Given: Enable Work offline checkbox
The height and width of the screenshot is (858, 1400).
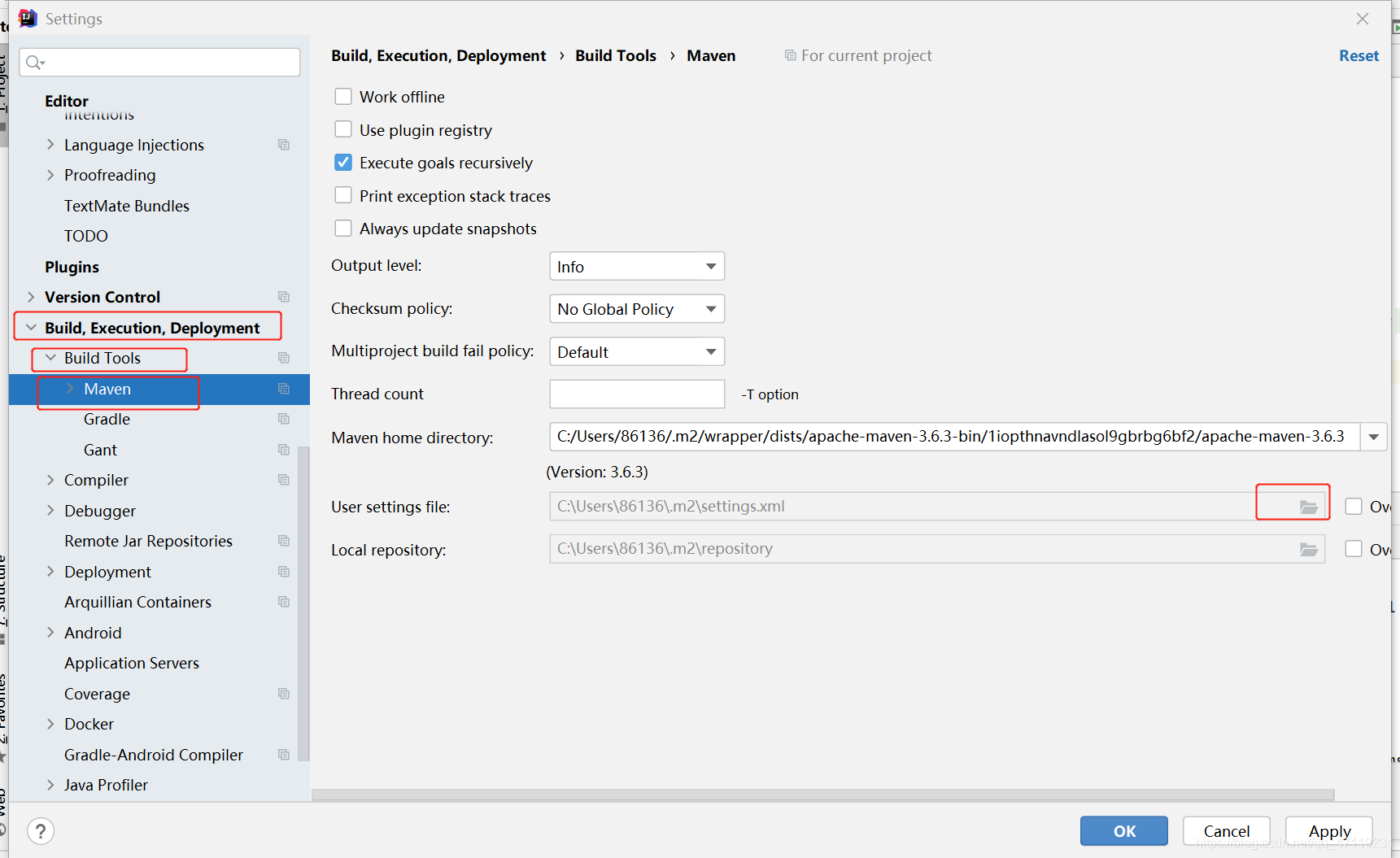Looking at the screenshot, I should pos(343,97).
